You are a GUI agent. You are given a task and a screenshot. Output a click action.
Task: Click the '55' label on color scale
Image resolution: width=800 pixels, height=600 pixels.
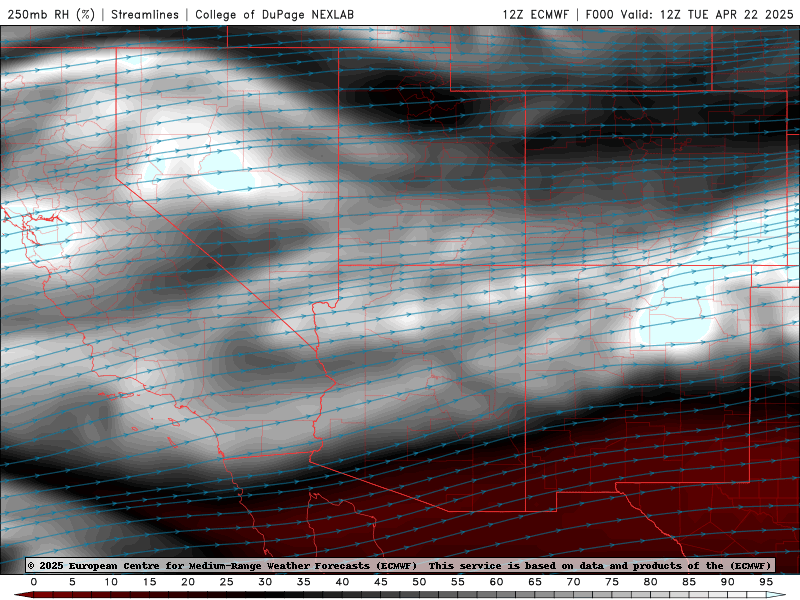pos(458,582)
